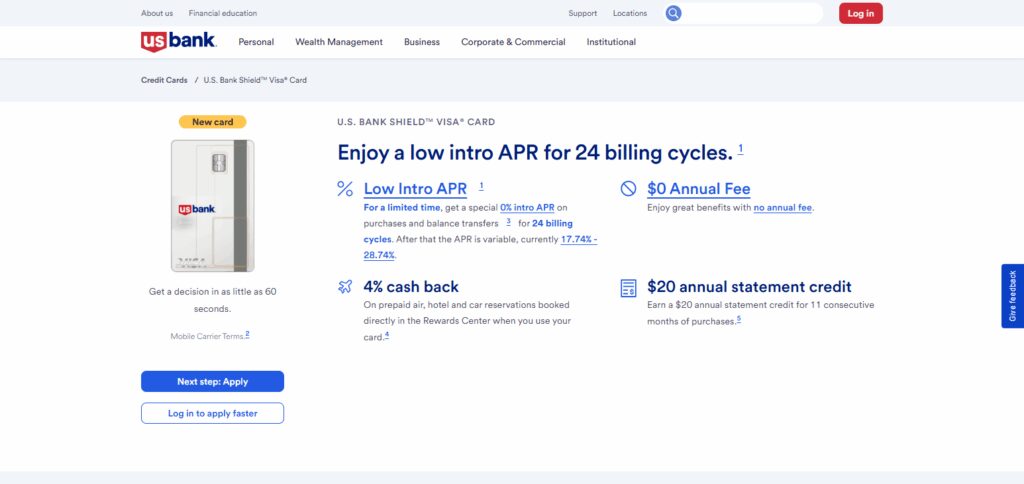Click the Next step: Apply button
The width and height of the screenshot is (1024, 484).
coord(212,381)
